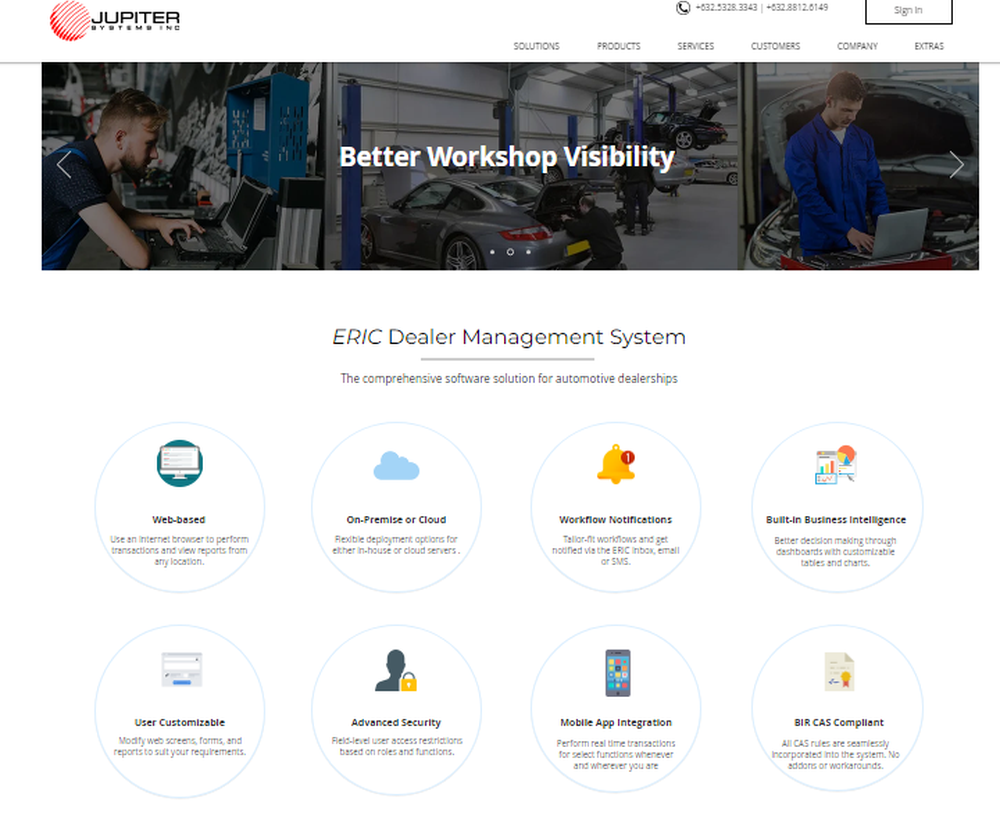The width and height of the screenshot is (1000, 813).
Task: Click phone number +632.8812.6149
Action: pos(797,8)
